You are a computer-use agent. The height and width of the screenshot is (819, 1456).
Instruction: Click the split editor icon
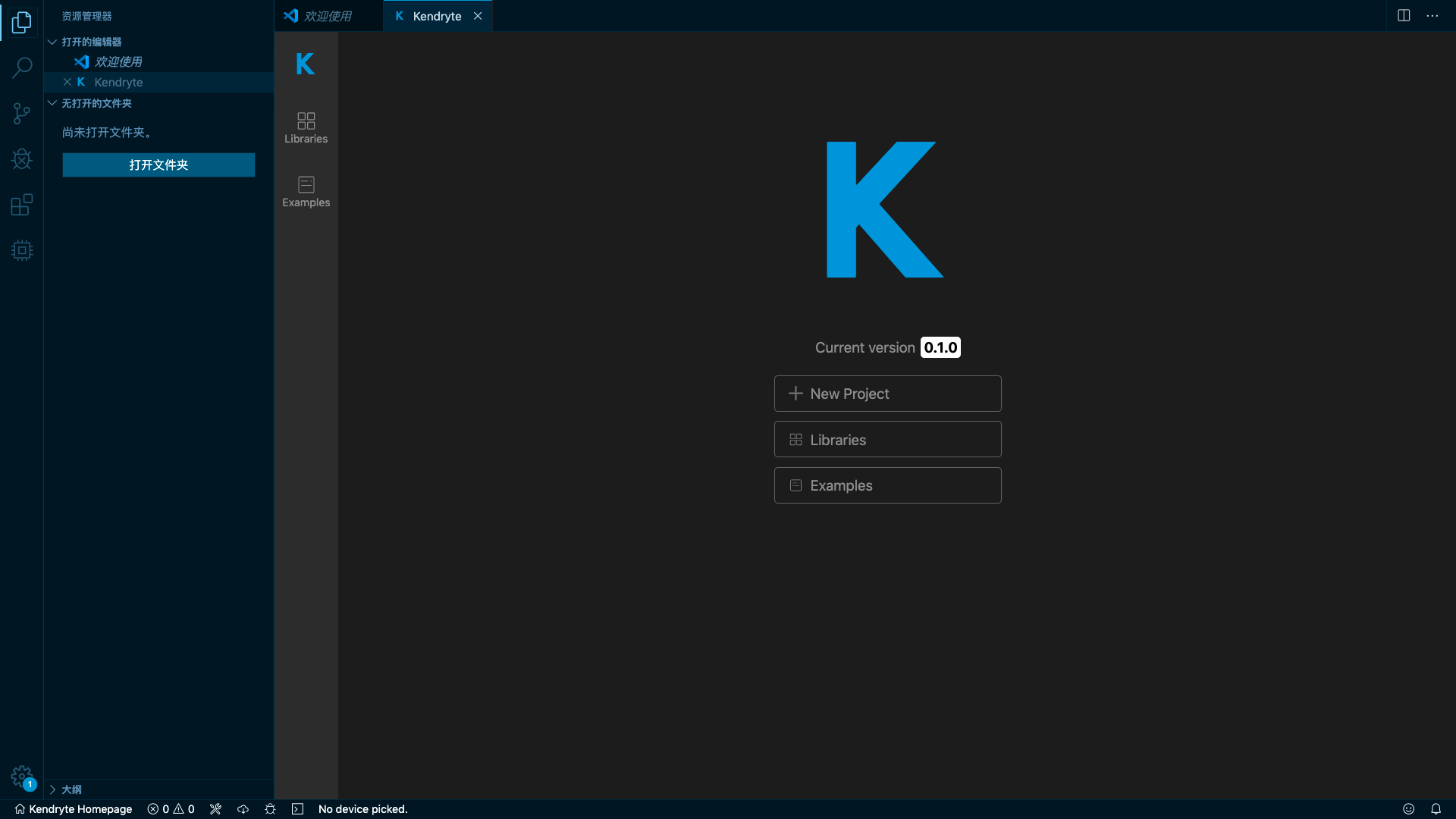[x=1404, y=16]
